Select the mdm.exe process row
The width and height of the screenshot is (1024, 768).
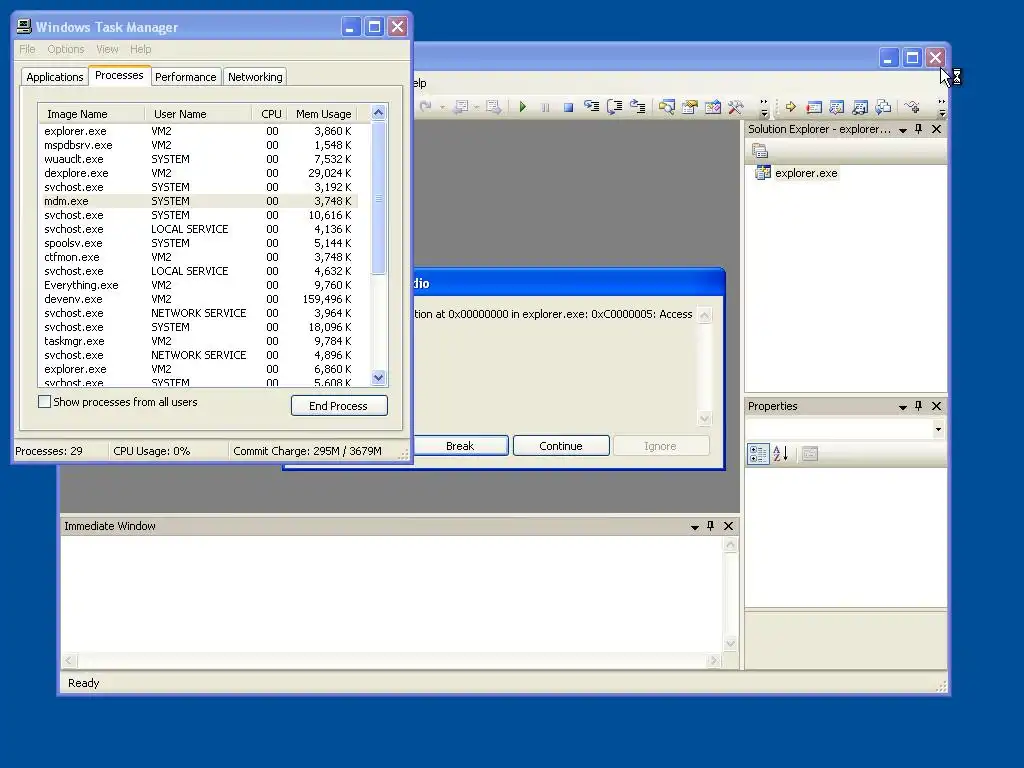click(x=199, y=201)
